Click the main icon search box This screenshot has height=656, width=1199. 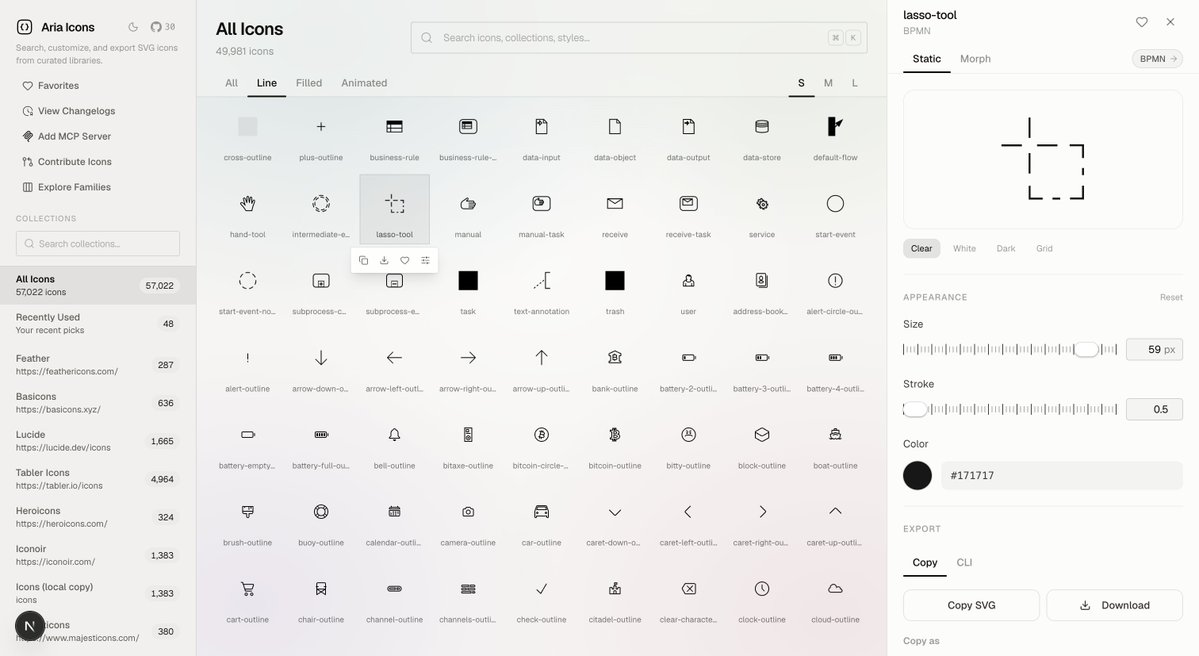638,37
